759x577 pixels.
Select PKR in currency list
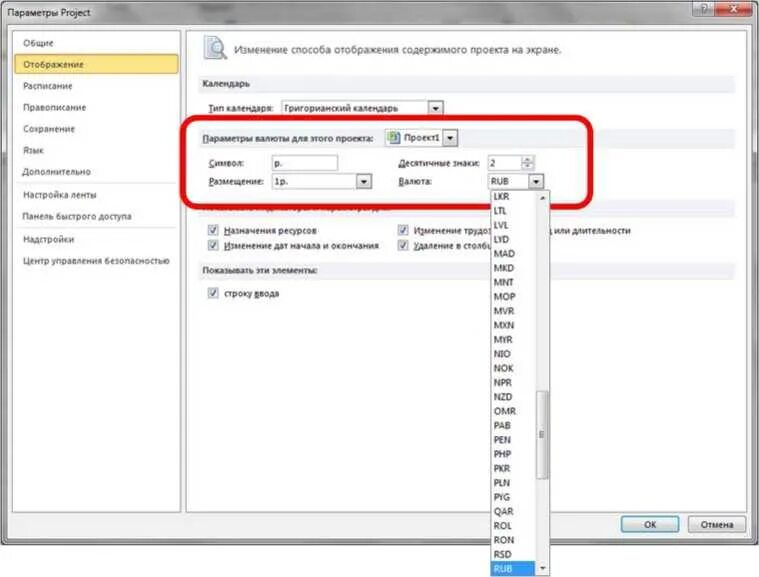click(x=513, y=469)
